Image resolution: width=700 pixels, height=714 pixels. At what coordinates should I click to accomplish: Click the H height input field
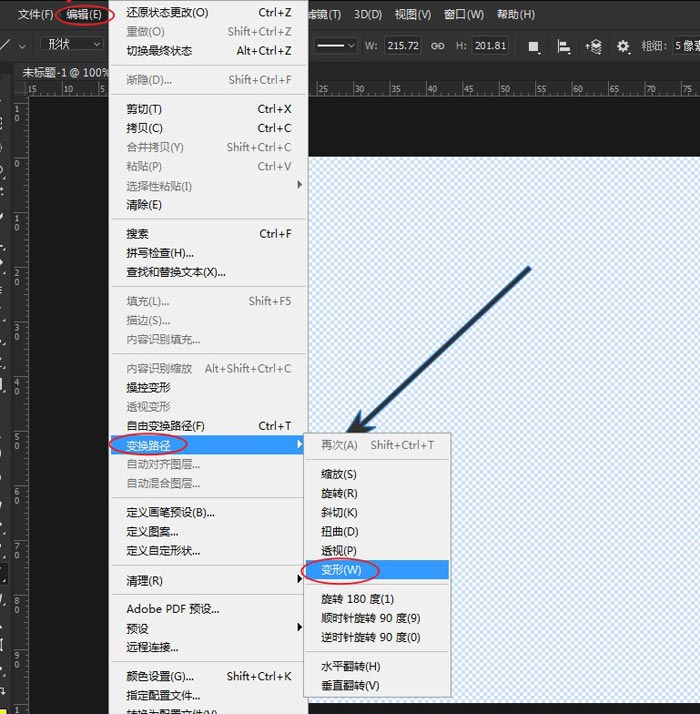tap(490, 46)
